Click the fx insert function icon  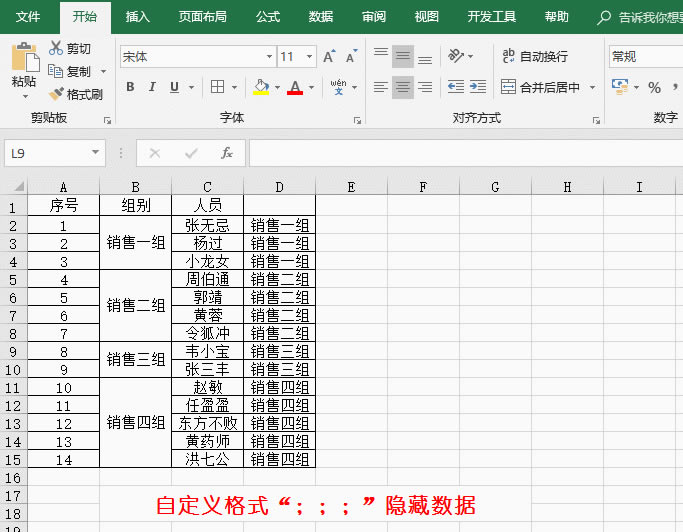(x=227, y=153)
